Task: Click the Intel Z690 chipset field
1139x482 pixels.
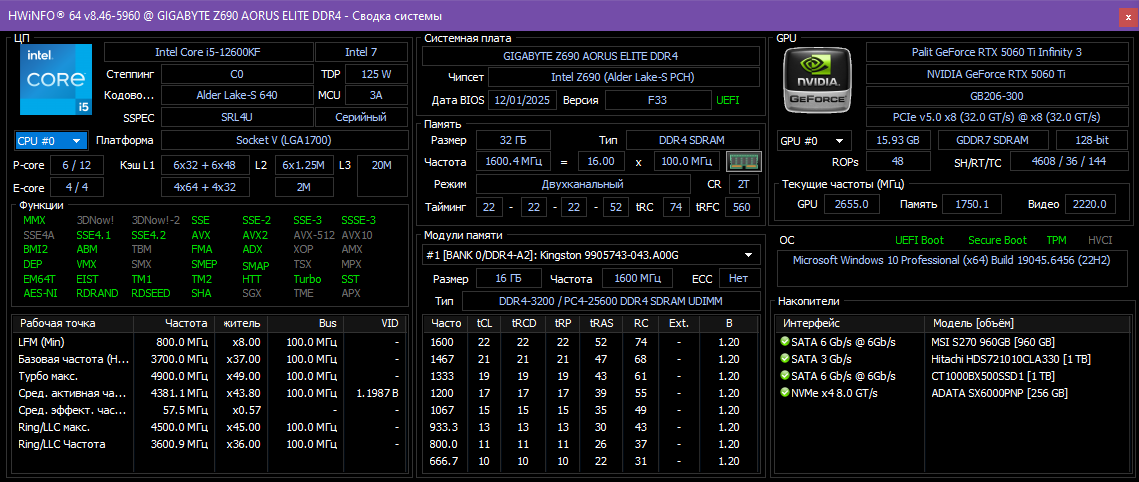Action: tap(624, 77)
